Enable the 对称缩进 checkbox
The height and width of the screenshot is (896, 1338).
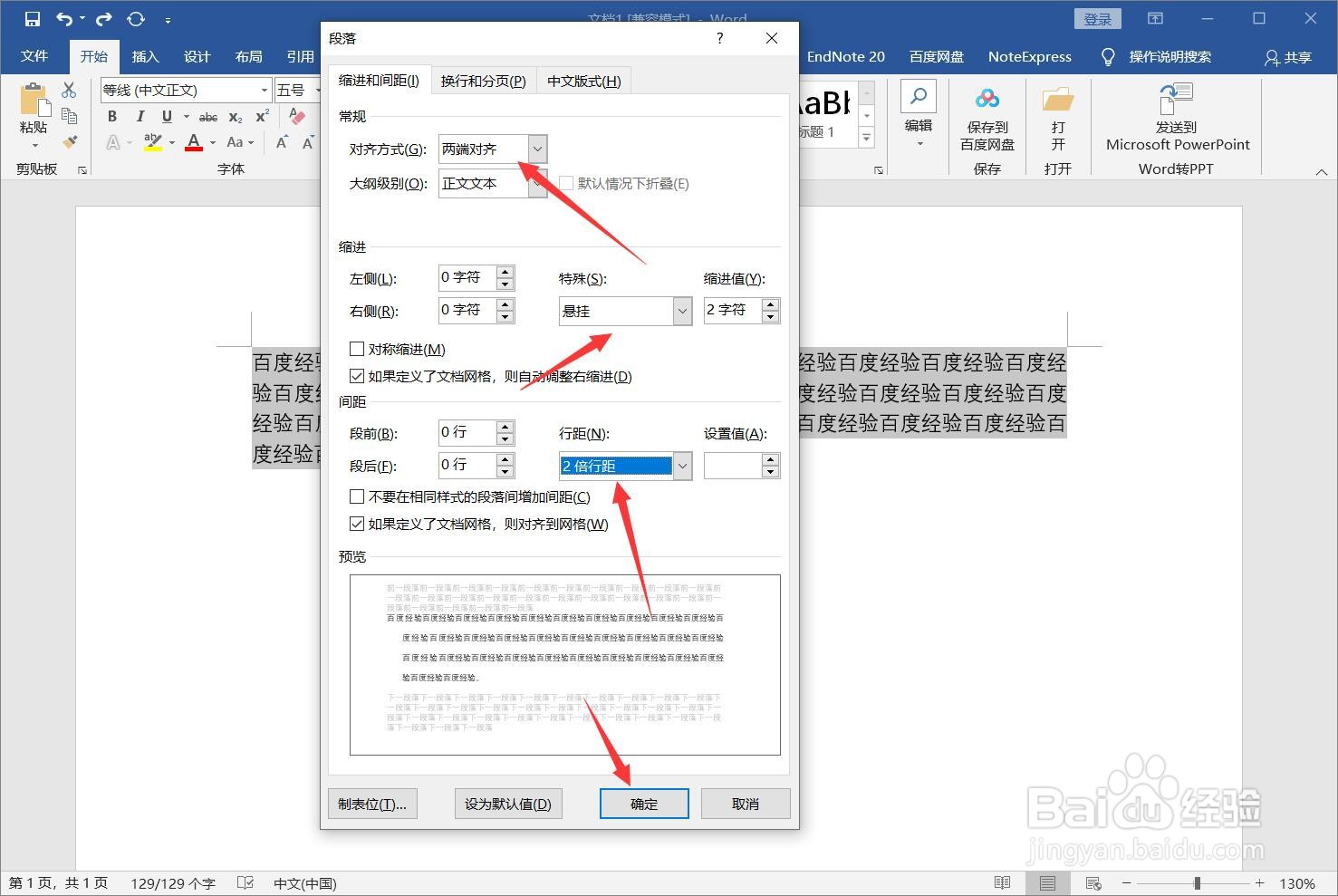(x=357, y=349)
